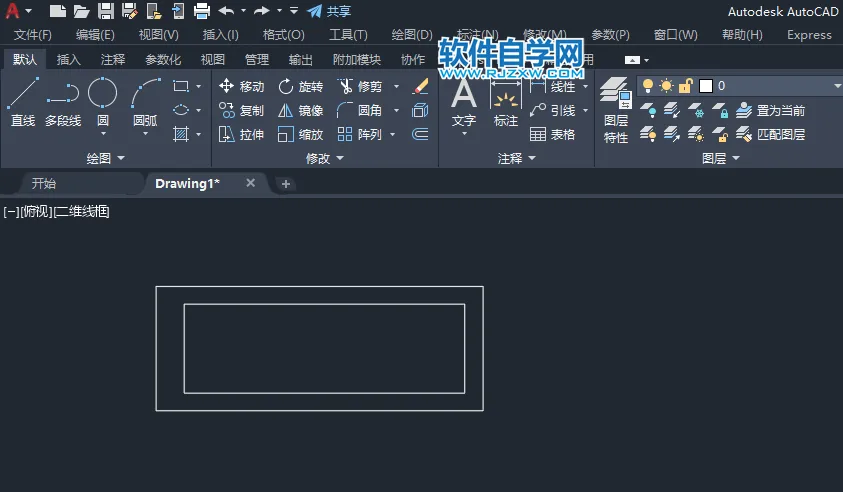This screenshot has height=492, width=843.
Task: Select the Polyline (多段线) tool
Action: tap(63, 102)
